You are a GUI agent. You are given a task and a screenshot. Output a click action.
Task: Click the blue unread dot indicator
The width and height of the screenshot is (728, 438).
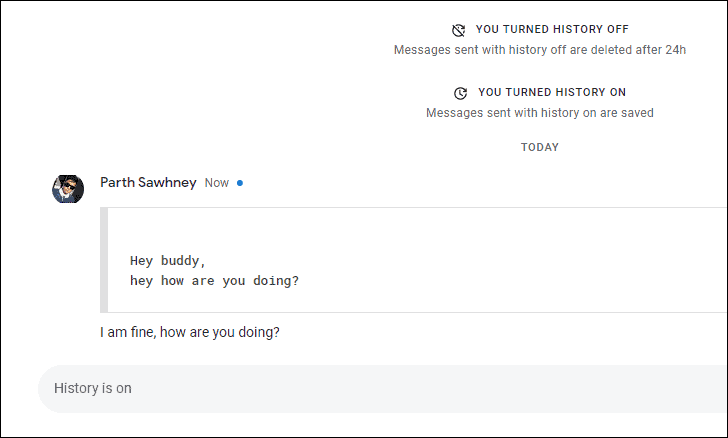coord(240,183)
